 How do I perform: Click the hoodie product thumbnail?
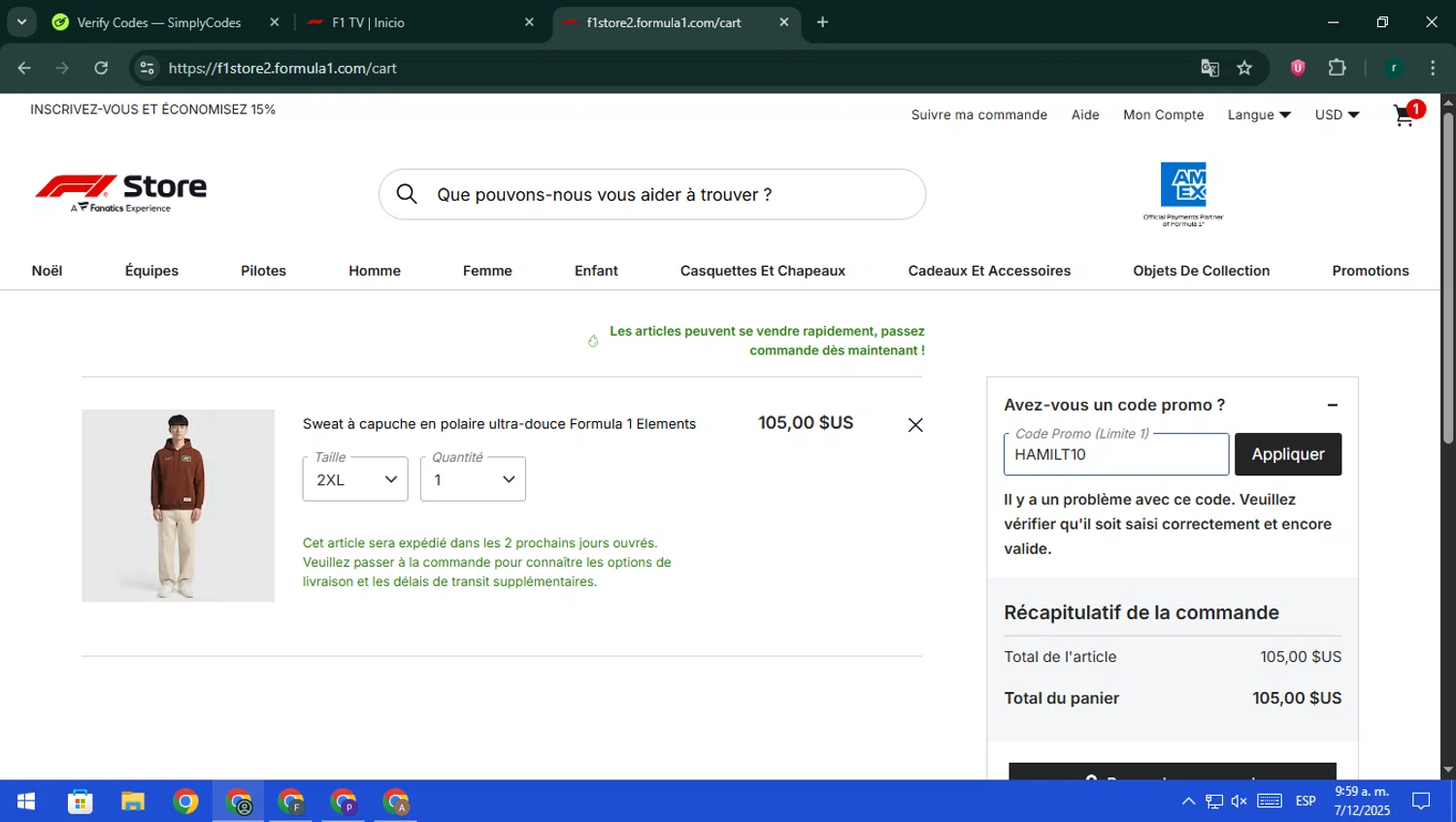click(178, 506)
